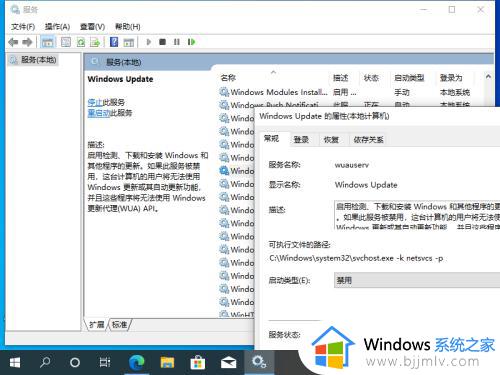Open the 依存关系 tab in properties dialog

pos(368,140)
